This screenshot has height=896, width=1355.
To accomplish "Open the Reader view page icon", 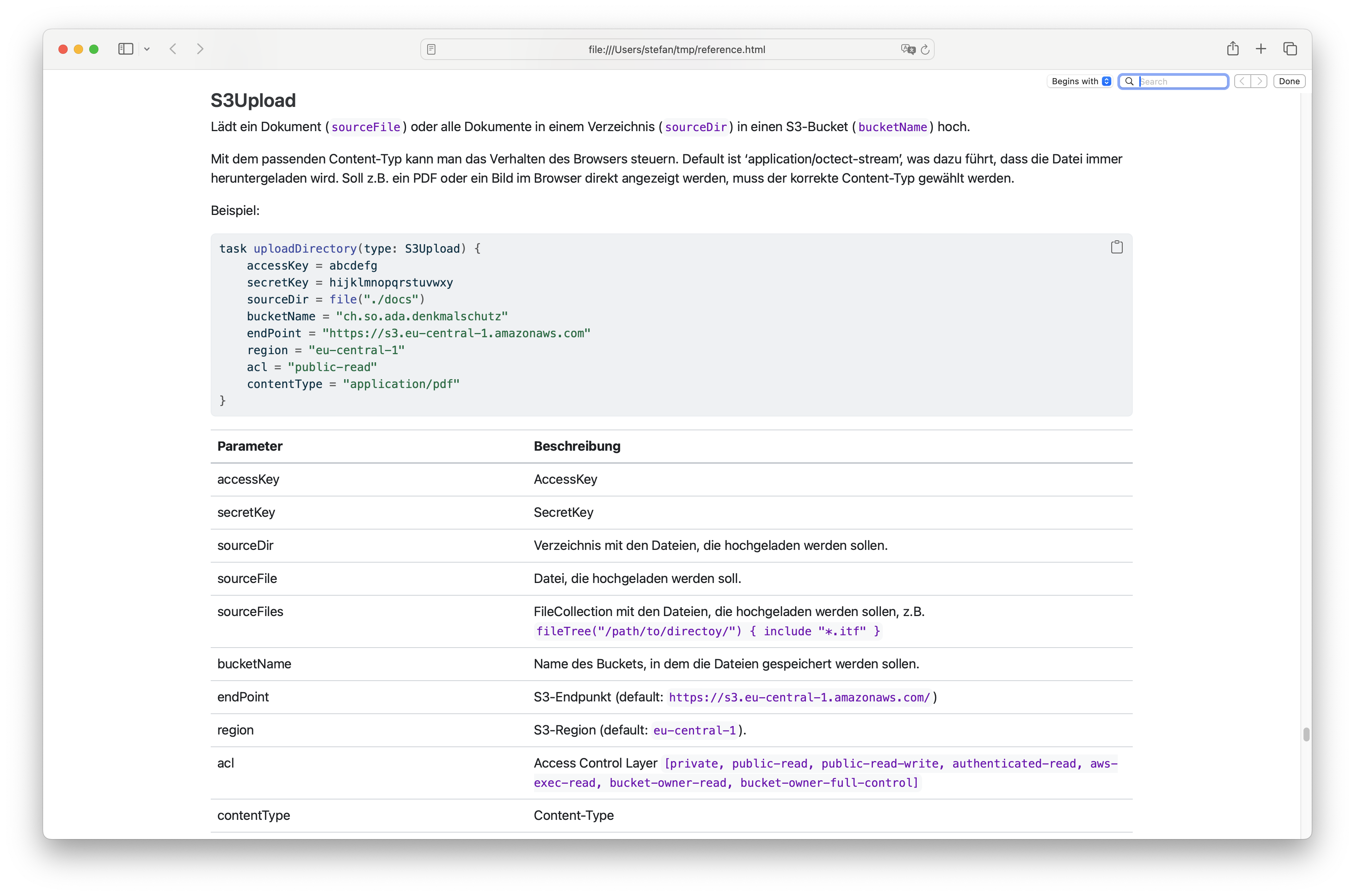I will point(431,50).
